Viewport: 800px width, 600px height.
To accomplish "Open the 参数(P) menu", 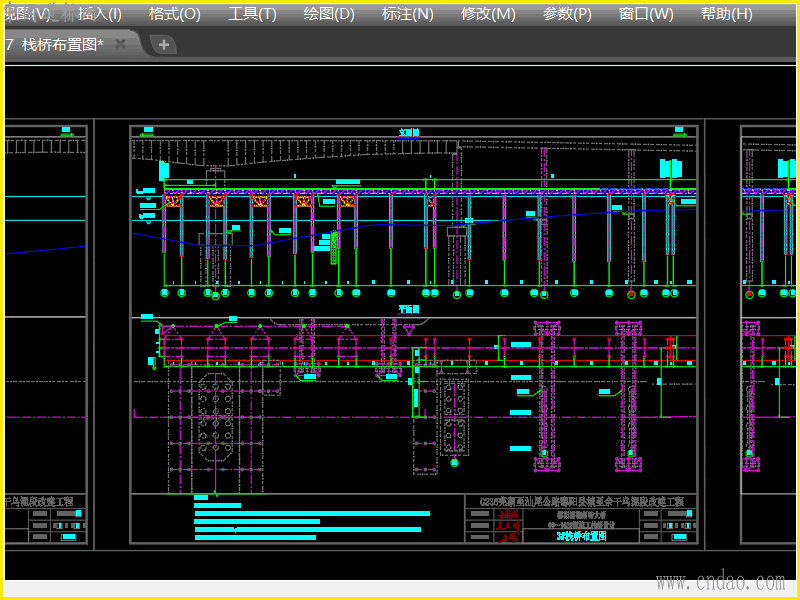I will tap(567, 14).
